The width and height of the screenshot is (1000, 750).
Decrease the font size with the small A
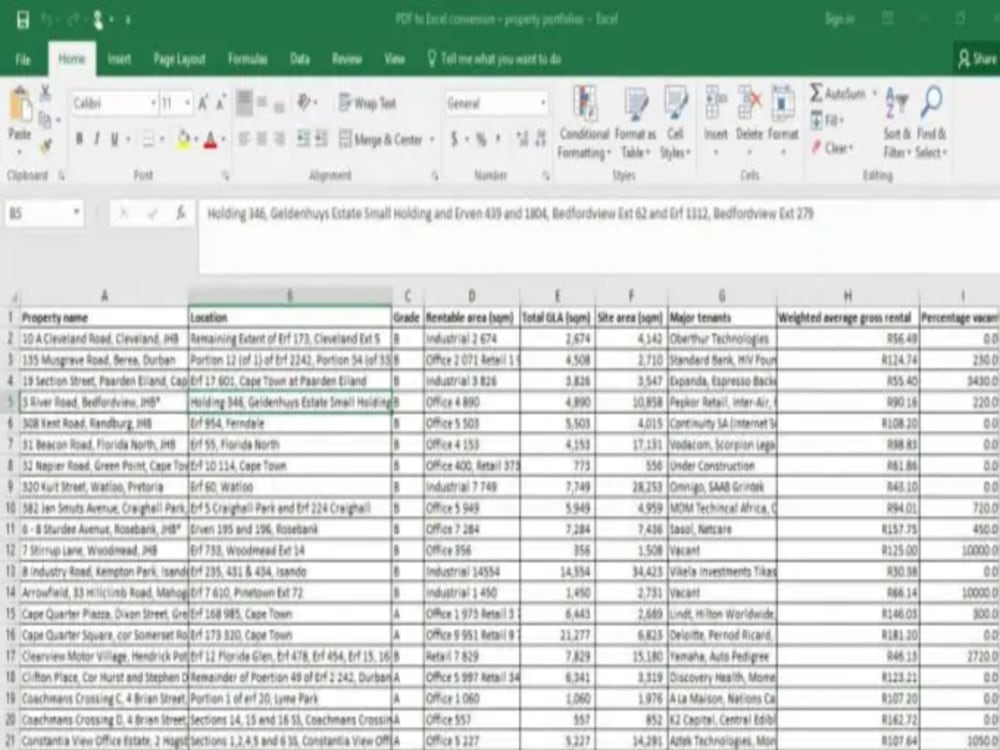tap(221, 103)
